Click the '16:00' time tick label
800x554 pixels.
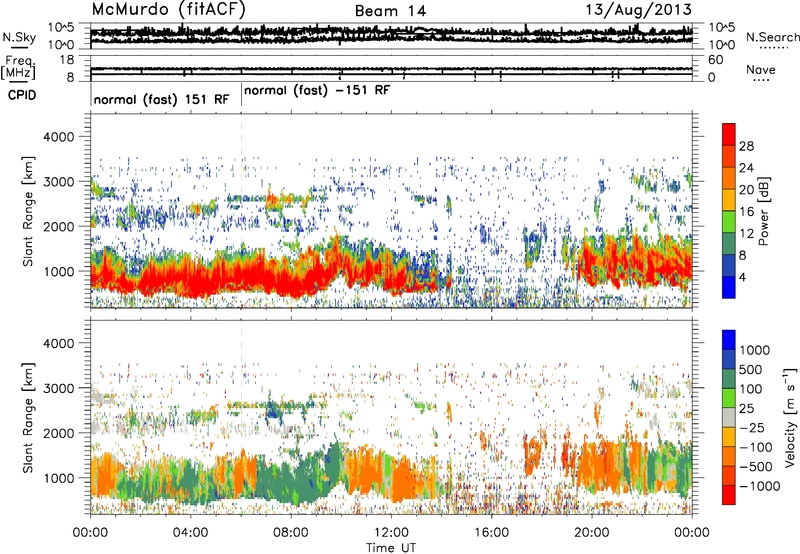click(491, 533)
